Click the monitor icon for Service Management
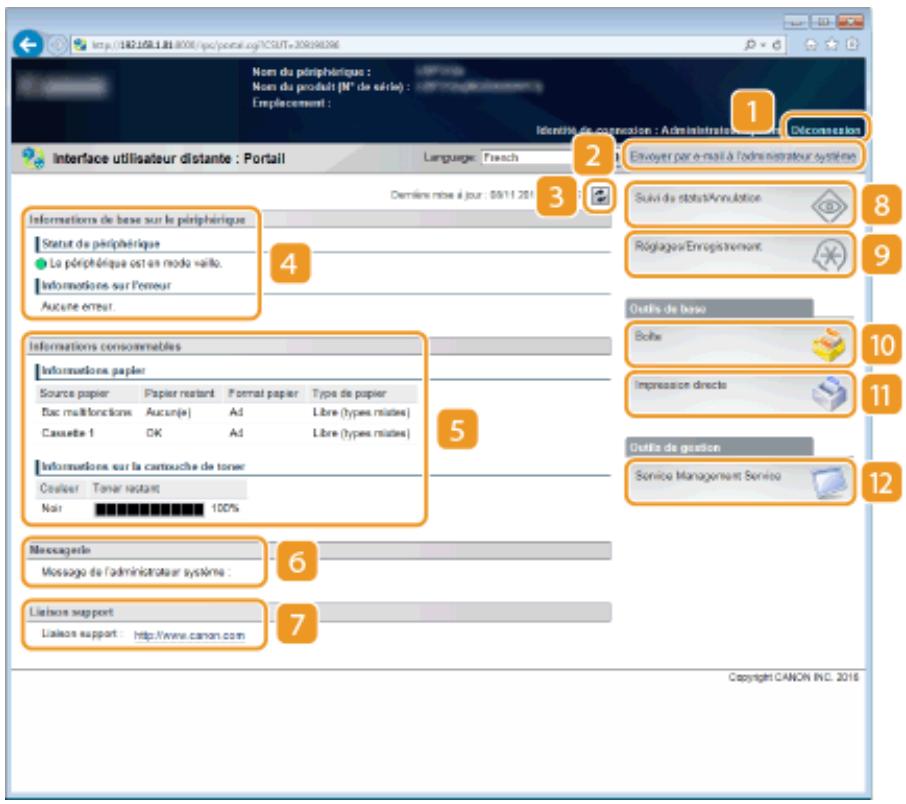Viewport: 906px width, 804px height. (829, 483)
